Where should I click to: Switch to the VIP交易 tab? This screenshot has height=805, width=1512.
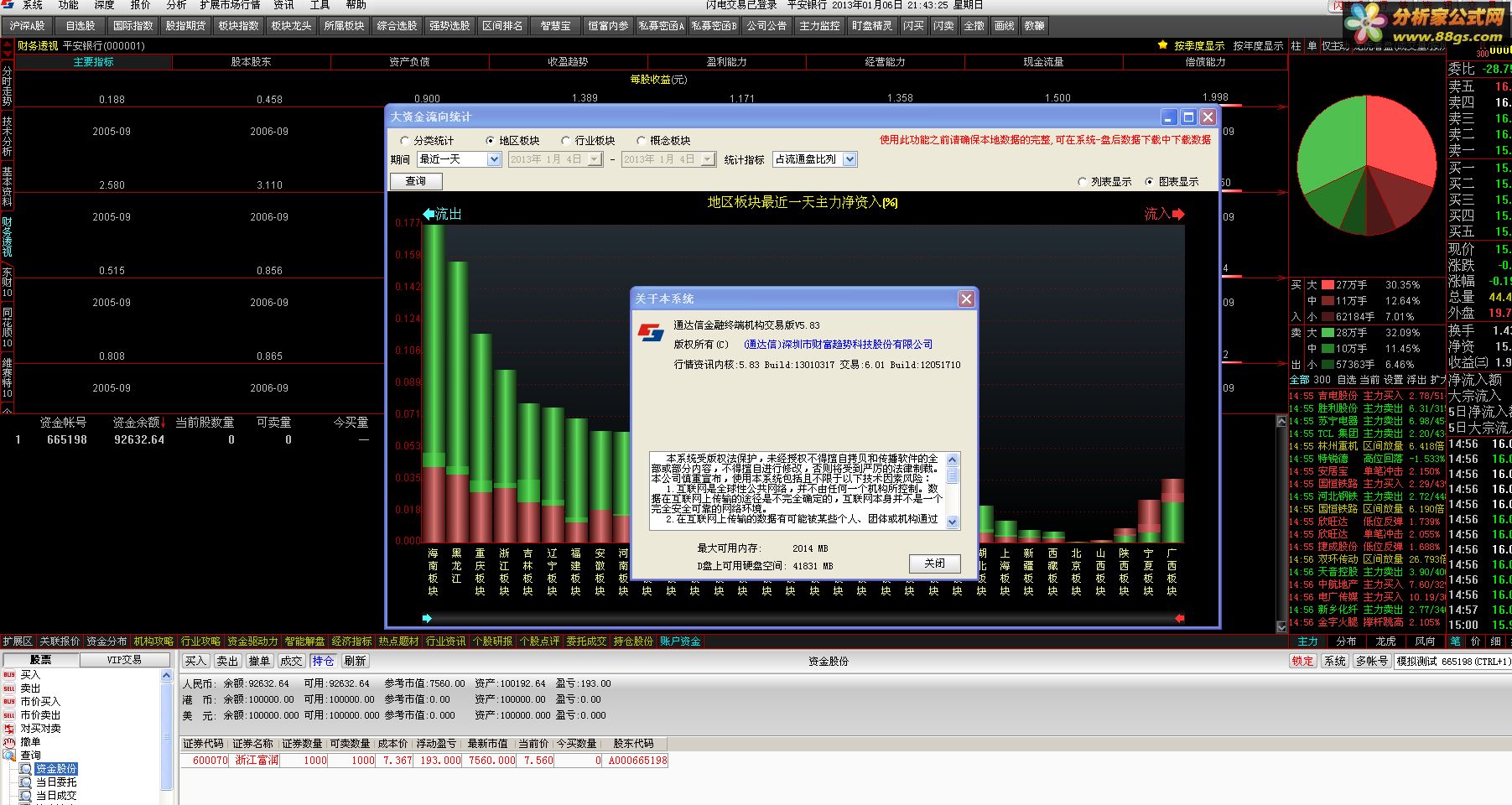[x=124, y=660]
